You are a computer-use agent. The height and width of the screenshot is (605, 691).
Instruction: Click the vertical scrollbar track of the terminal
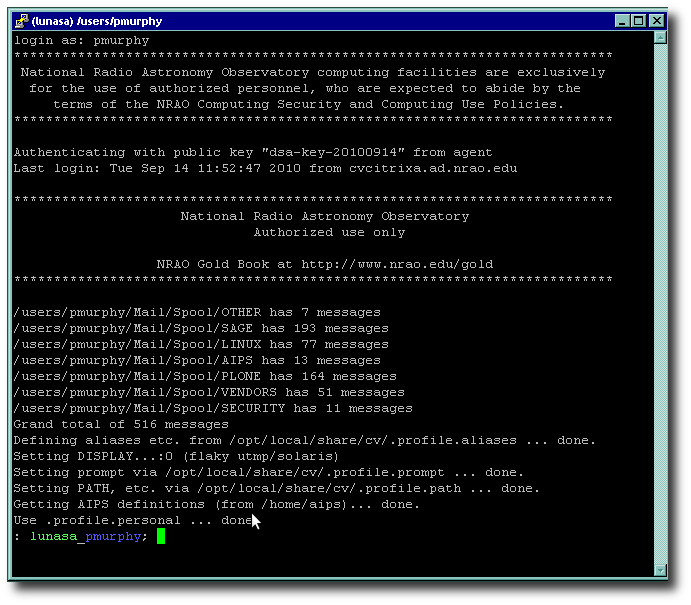660,300
